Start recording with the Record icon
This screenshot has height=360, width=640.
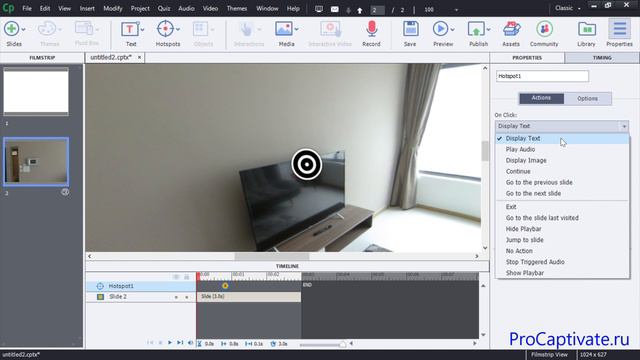point(371,29)
